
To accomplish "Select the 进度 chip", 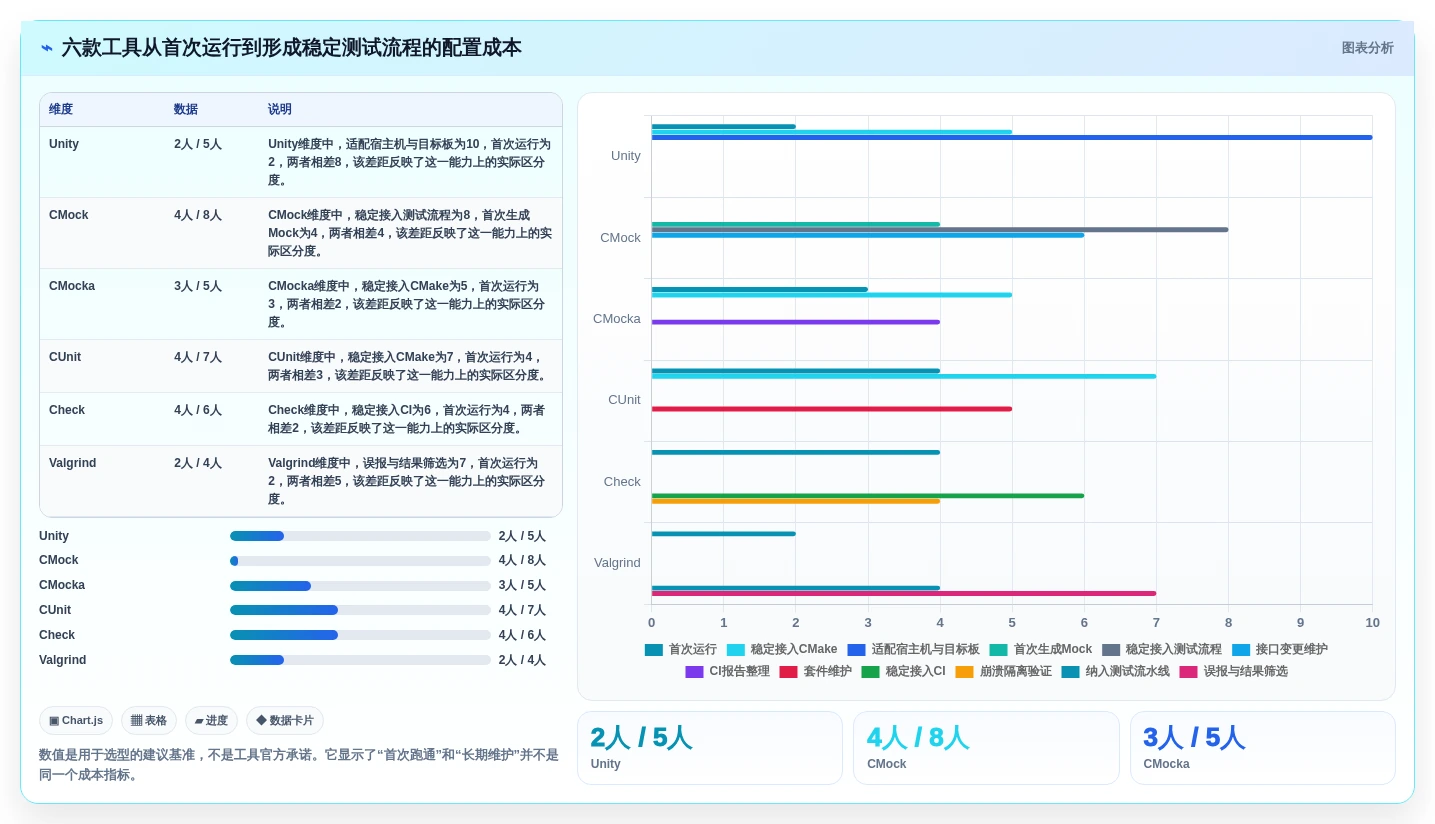I will [211, 721].
